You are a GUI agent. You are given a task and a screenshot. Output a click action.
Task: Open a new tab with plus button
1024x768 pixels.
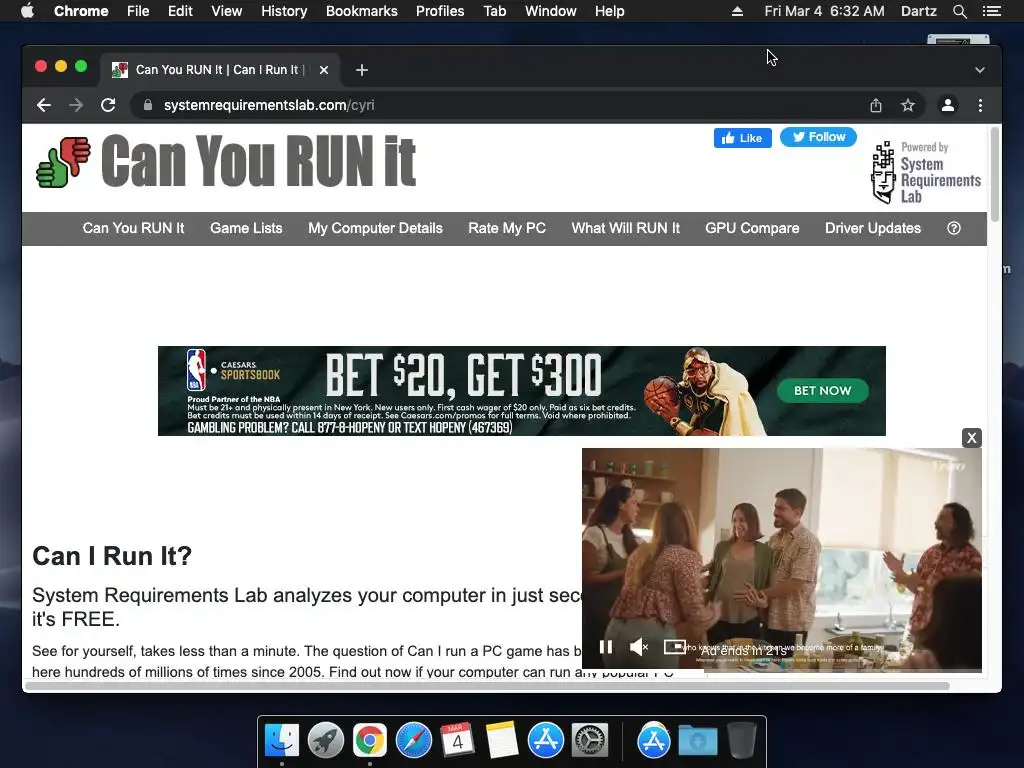(x=362, y=70)
